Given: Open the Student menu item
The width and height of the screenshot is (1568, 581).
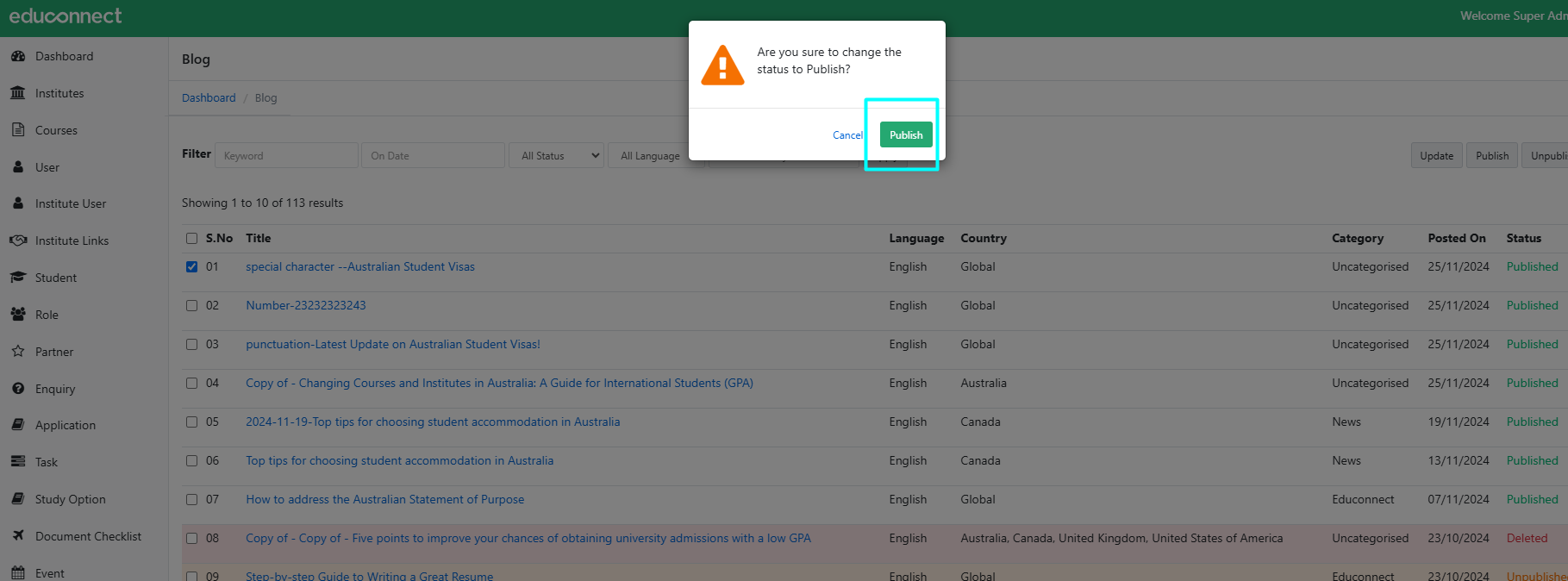Looking at the screenshot, I should pyautogui.click(x=56, y=278).
